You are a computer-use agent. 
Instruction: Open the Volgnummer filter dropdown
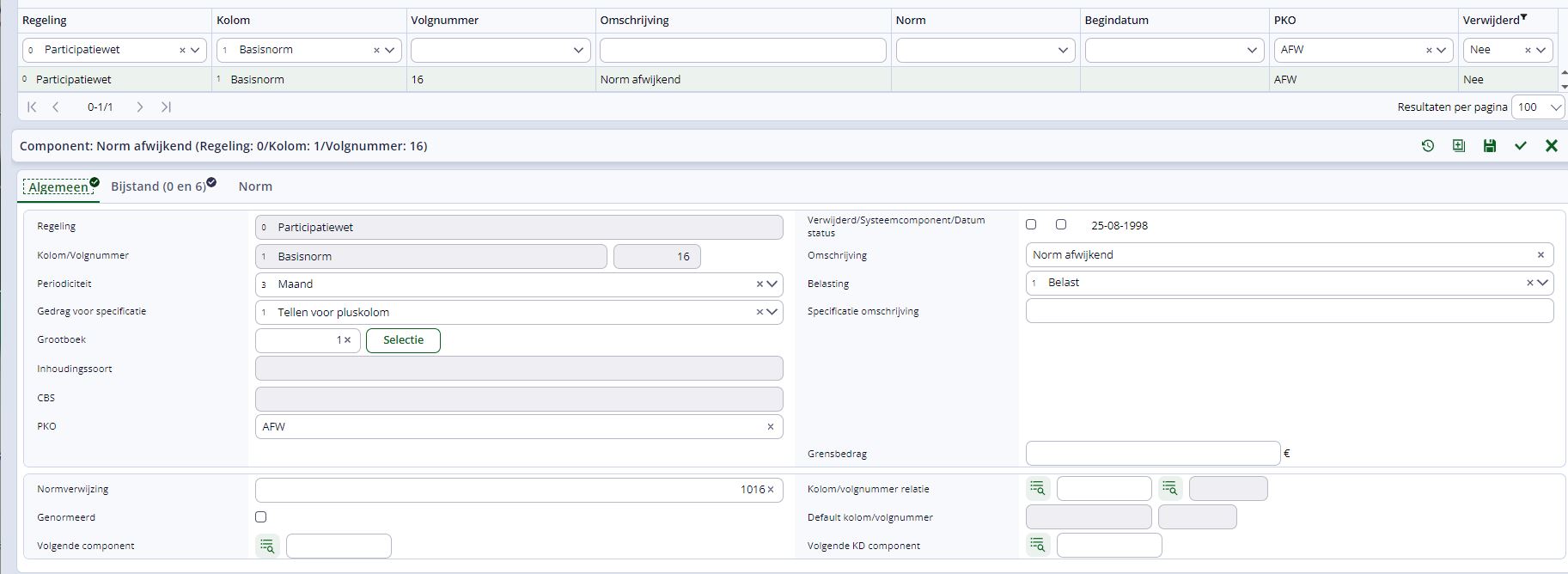tap(578, 51)
